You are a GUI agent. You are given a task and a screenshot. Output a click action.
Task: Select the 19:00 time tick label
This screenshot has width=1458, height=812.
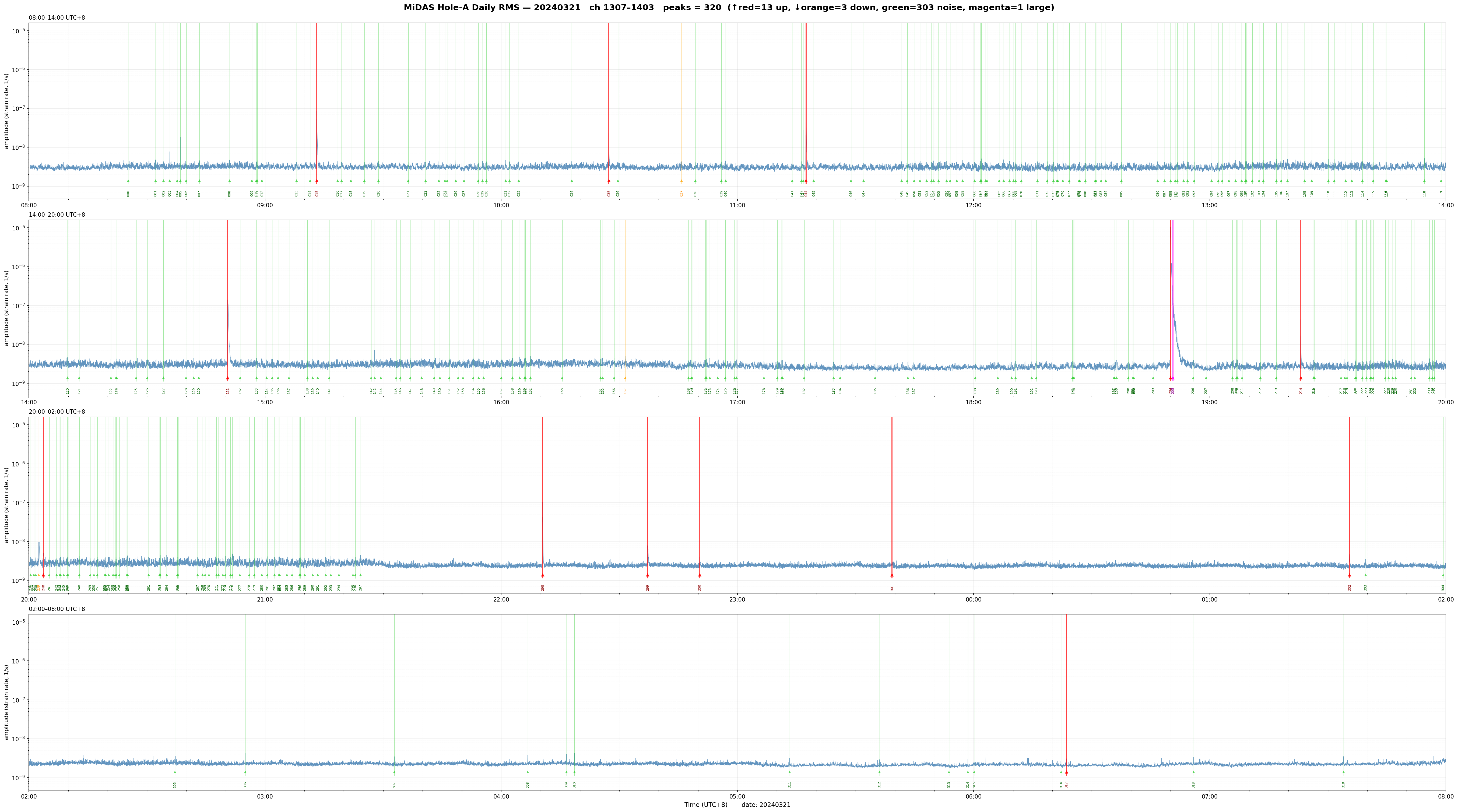pyautogui.click(x=1210, y=402)
